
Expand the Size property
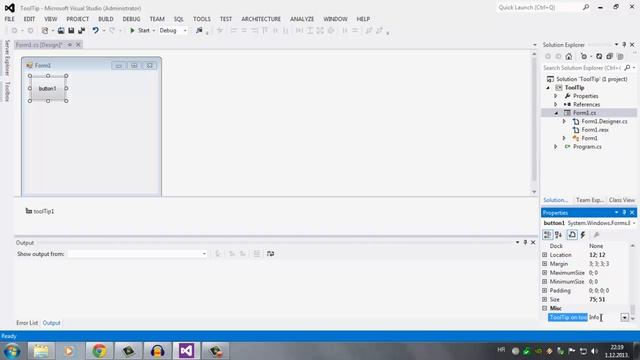544,300
